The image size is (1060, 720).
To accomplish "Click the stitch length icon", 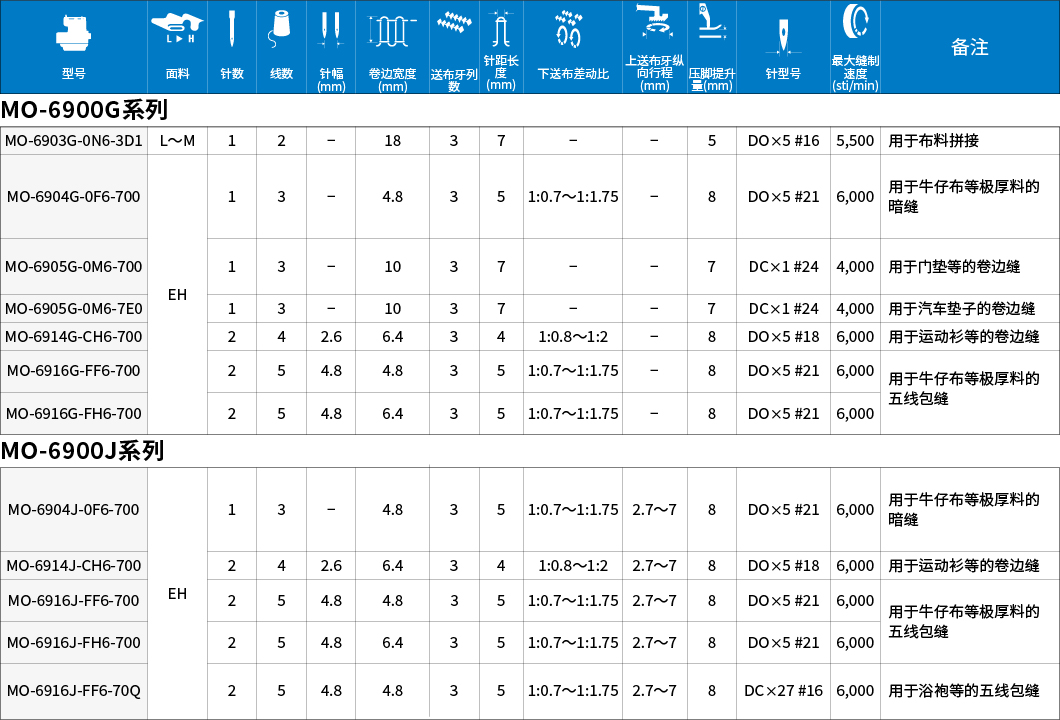I will (501, 27).
